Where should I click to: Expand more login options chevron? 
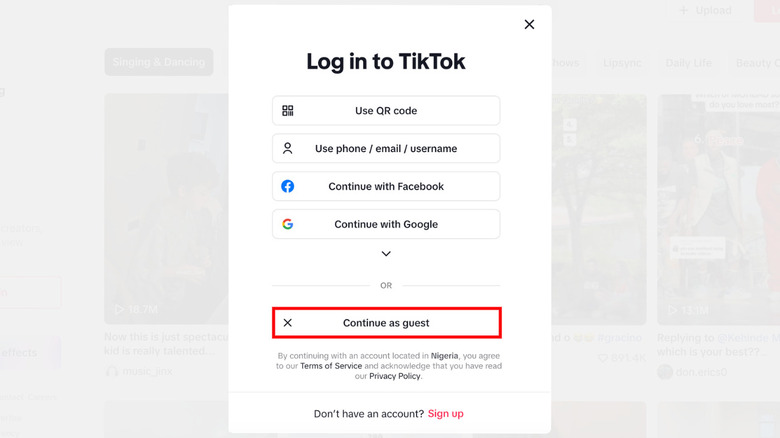tap(386, 254)
